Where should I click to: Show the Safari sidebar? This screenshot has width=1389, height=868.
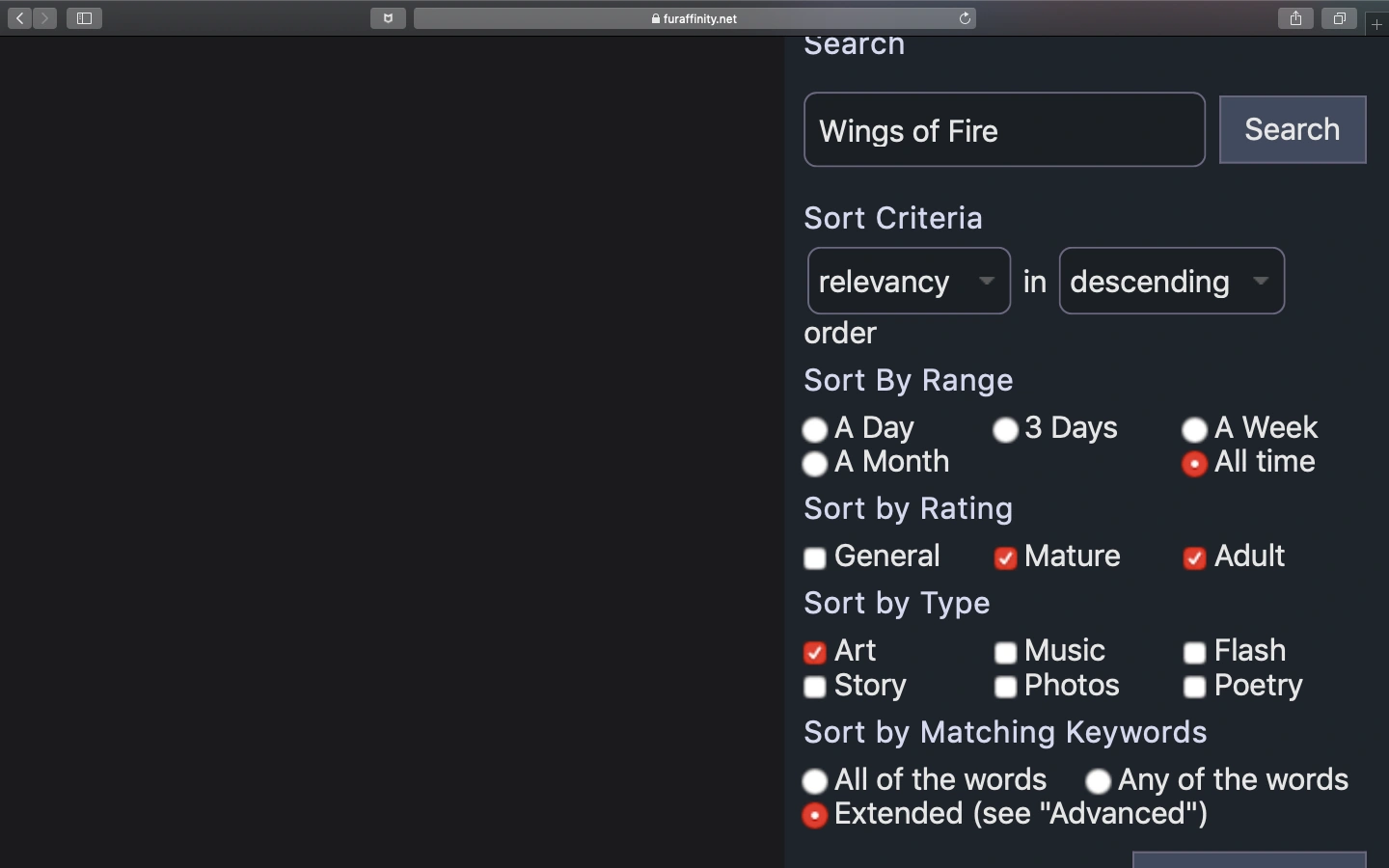85,18
